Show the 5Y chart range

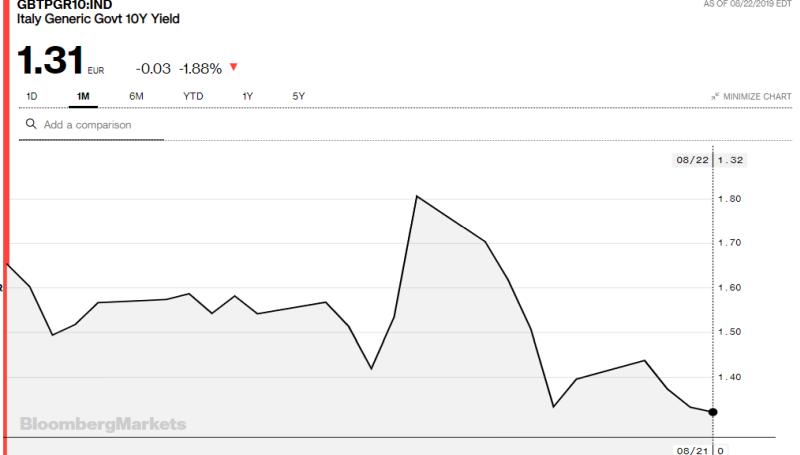pos(298,96)
